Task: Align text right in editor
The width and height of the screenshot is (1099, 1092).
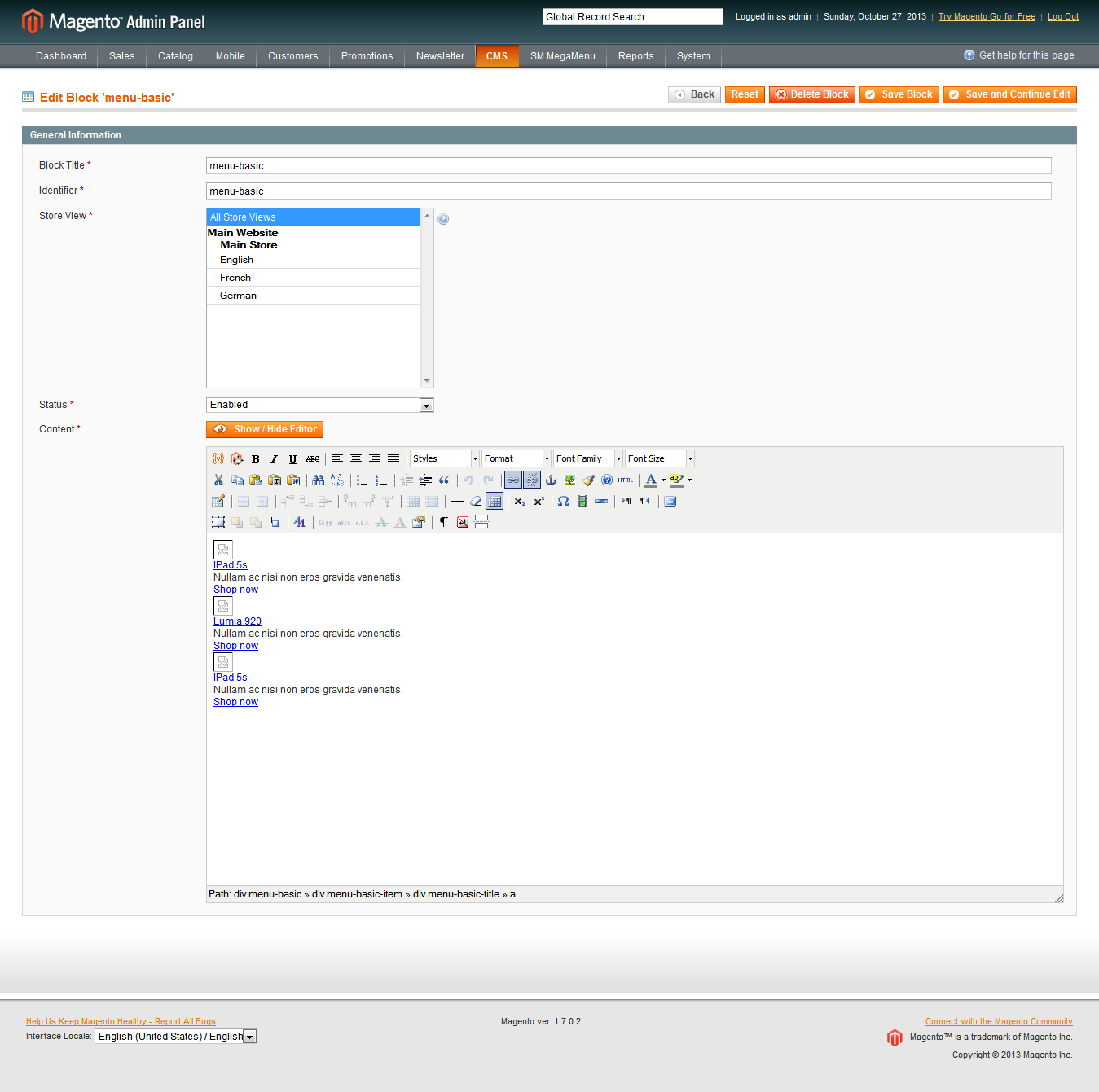Action: point(375,459)
